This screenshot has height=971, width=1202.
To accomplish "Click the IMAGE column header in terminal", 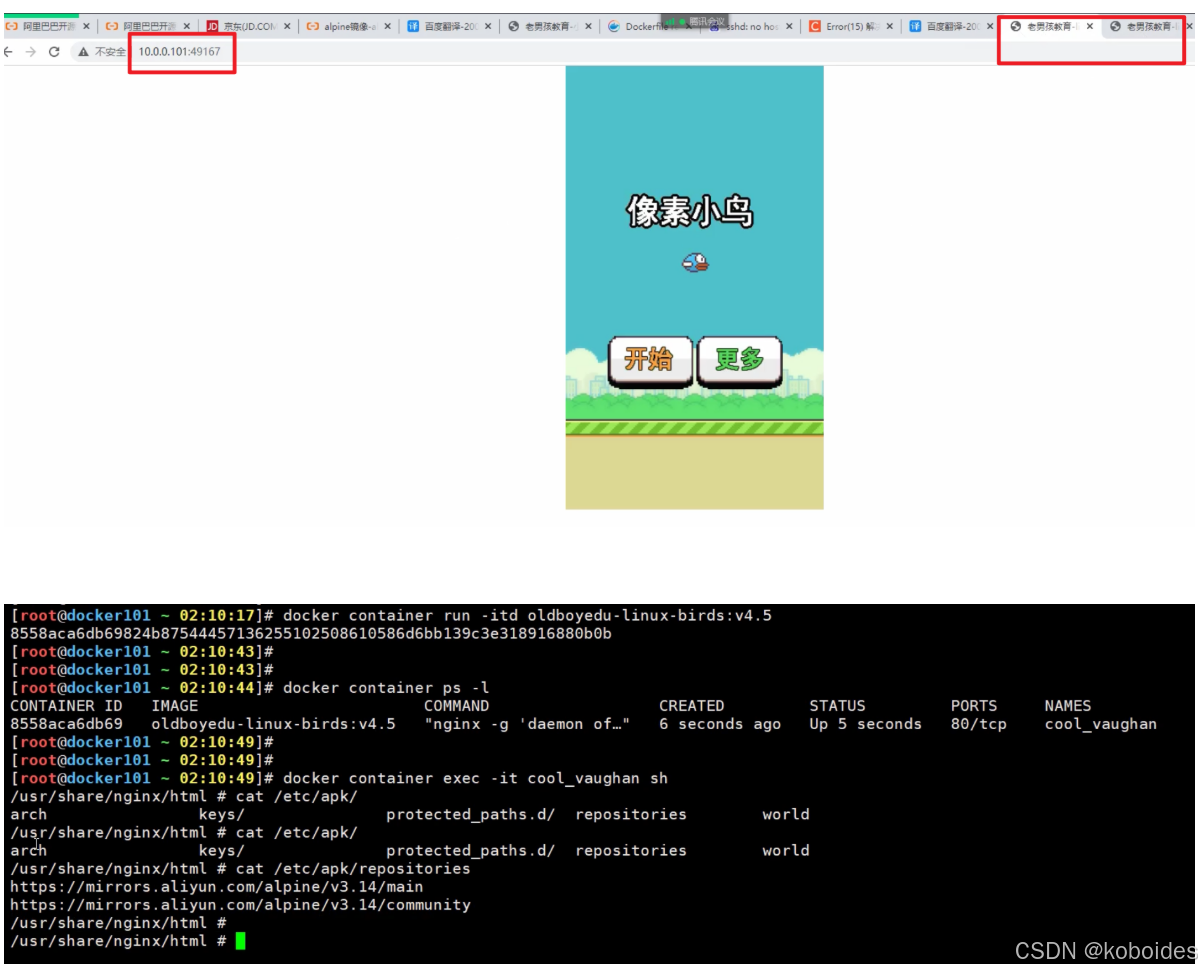I will (175, 706).
